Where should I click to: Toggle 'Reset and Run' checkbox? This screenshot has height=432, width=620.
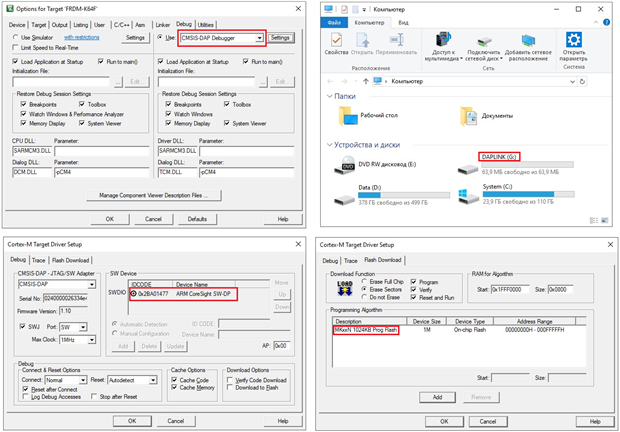click(414, 297)
